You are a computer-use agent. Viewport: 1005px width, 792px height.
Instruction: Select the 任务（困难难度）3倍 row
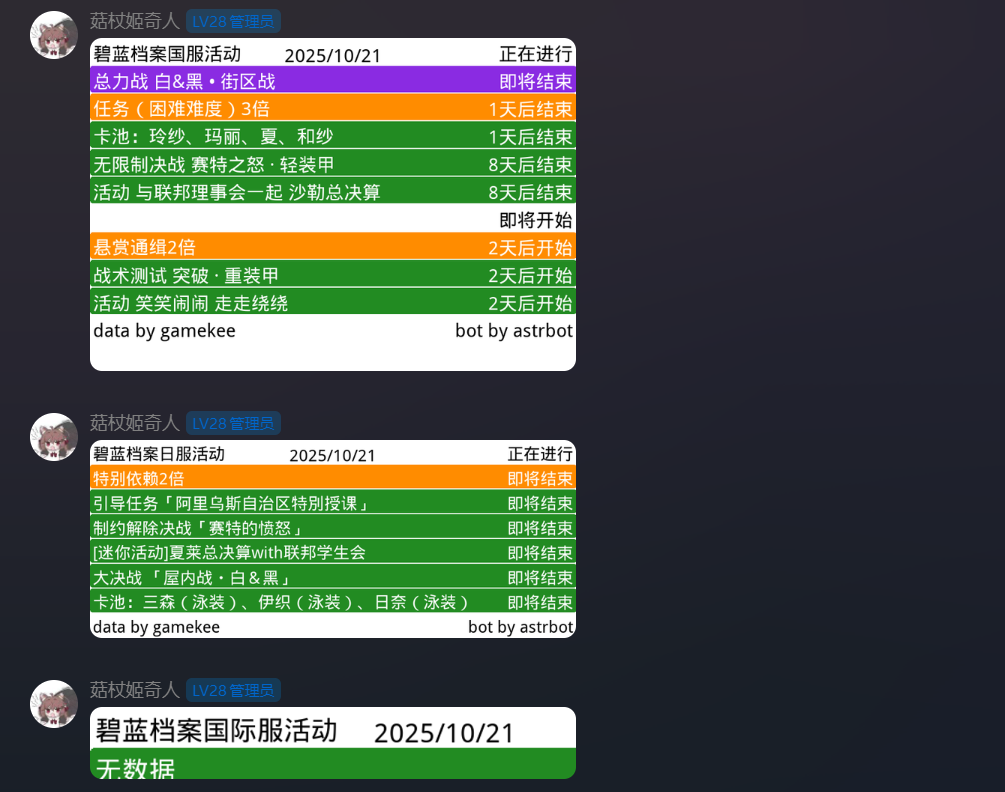333,108
